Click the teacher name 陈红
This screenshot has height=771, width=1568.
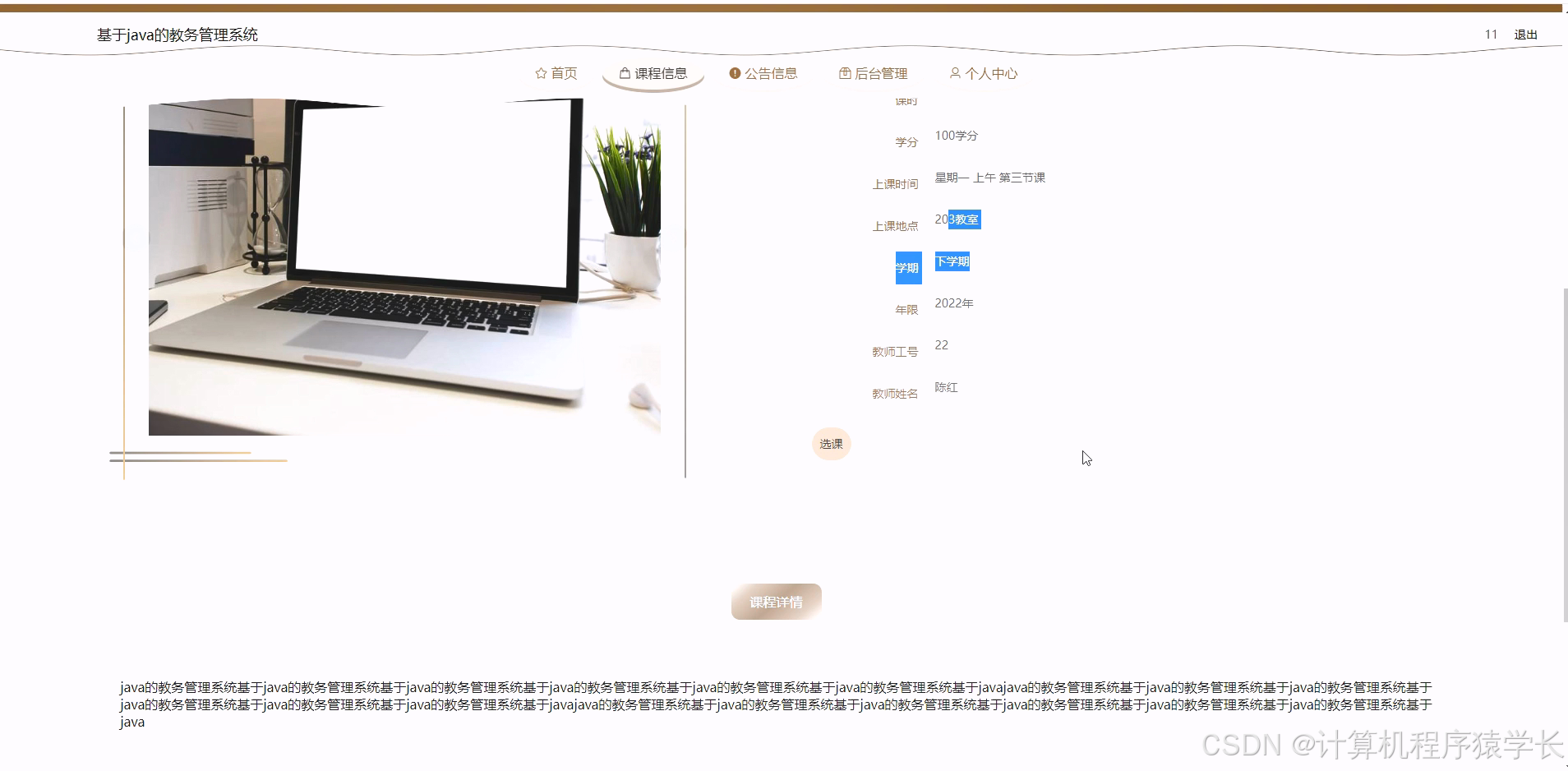click(x=945, y=387)
